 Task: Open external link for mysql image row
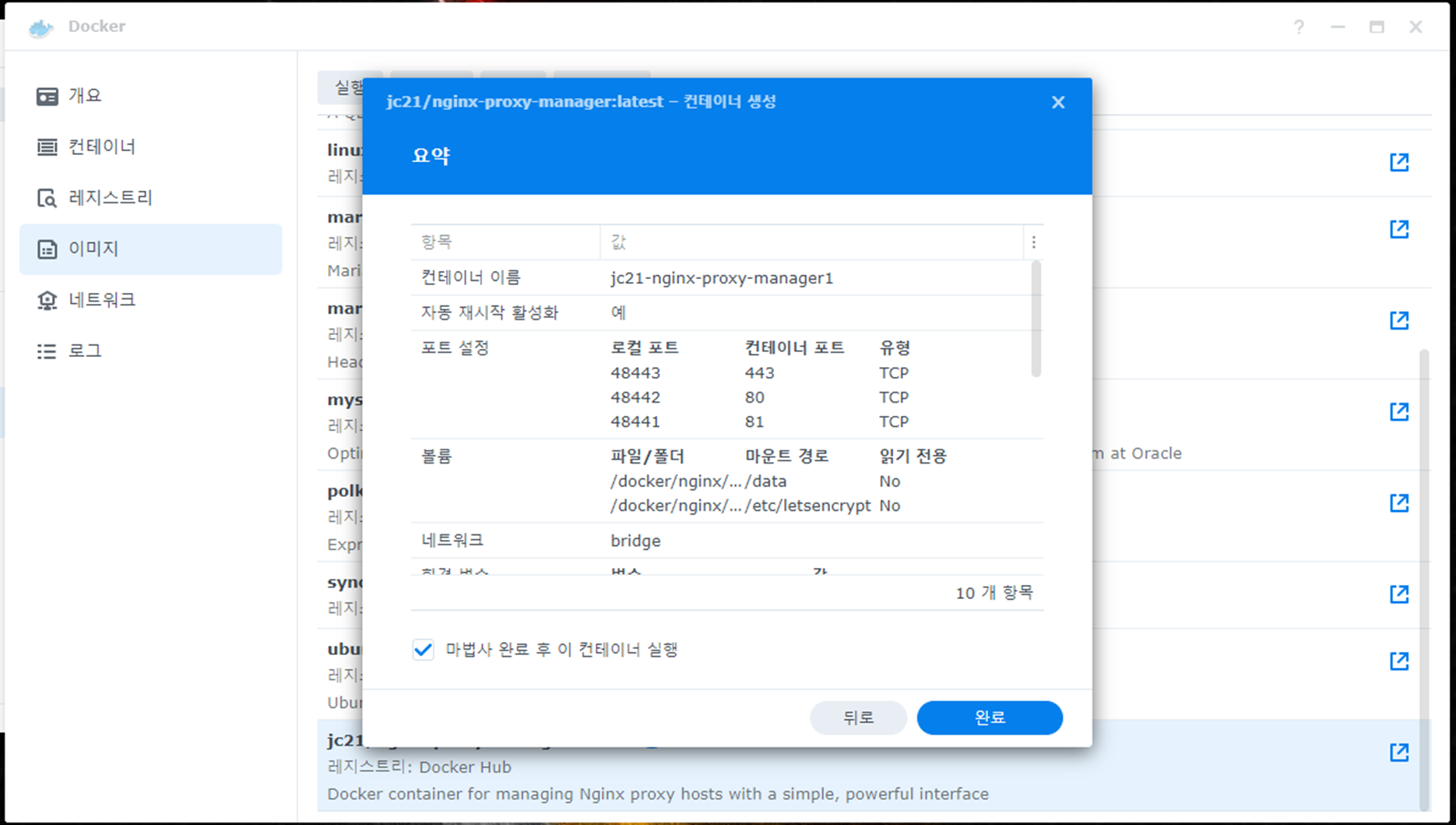tap(1399, 411)
